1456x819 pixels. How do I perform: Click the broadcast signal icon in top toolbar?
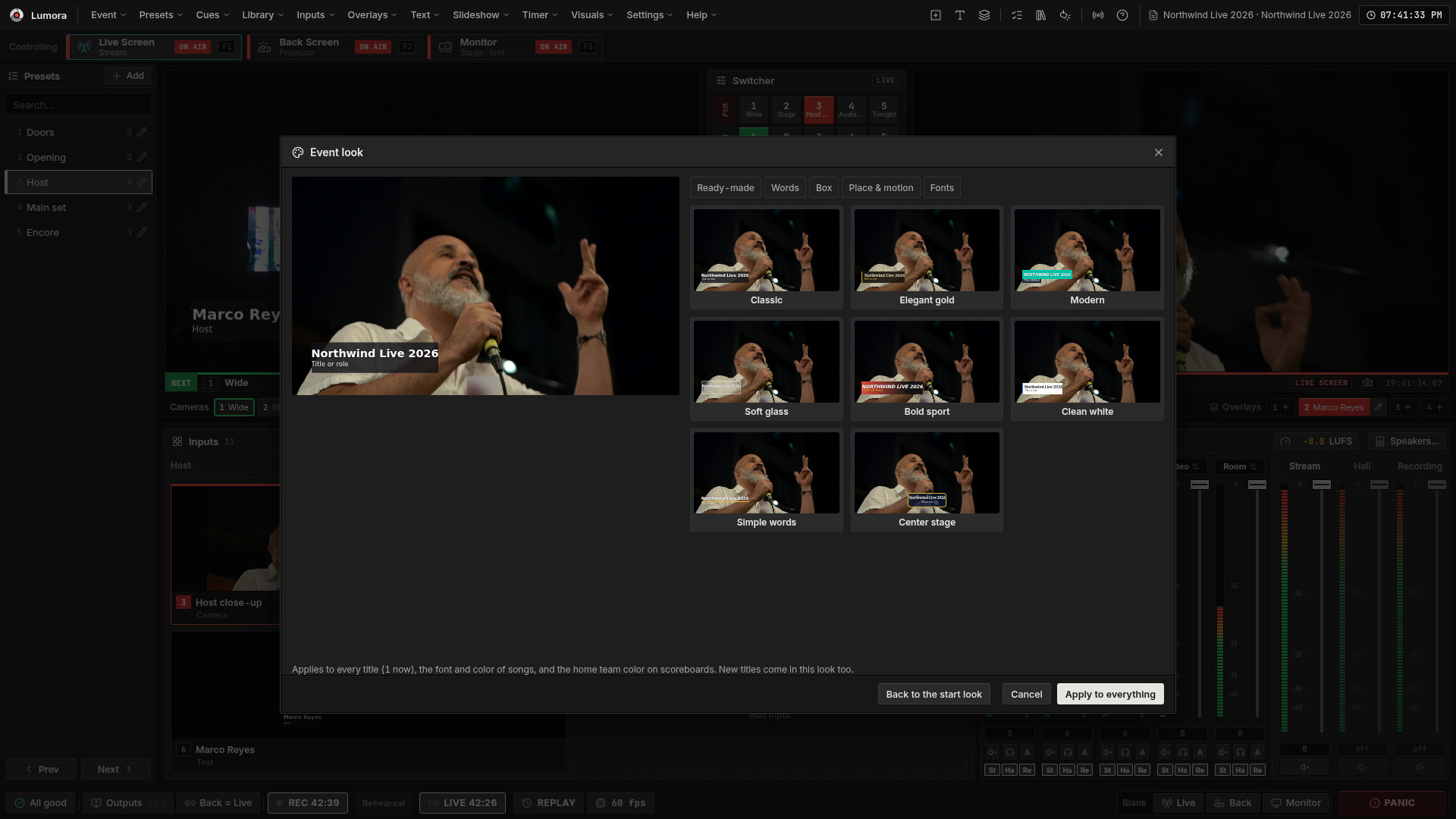click(x=1098, y=15)
